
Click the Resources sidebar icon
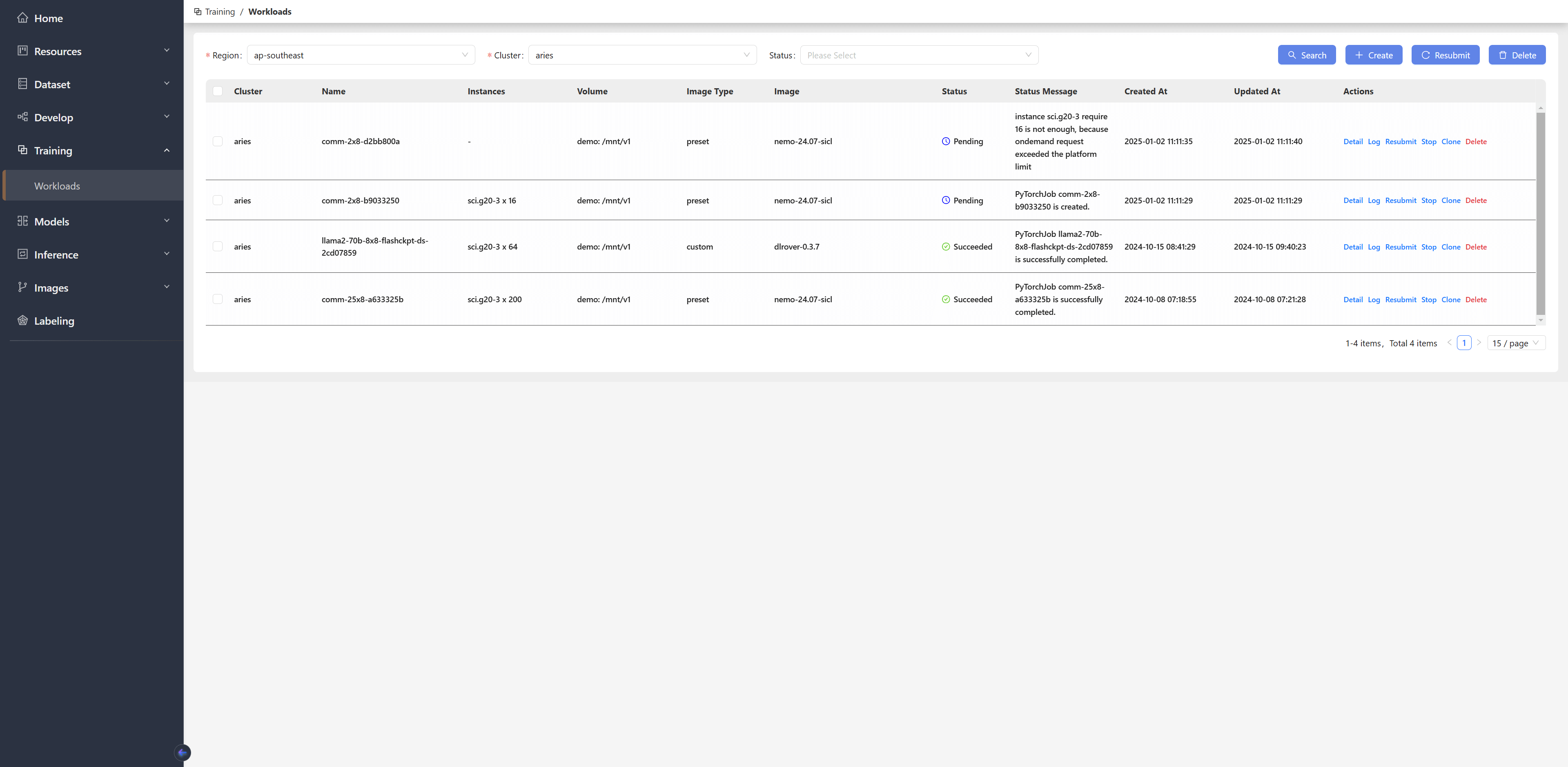[x=22, y=51]
